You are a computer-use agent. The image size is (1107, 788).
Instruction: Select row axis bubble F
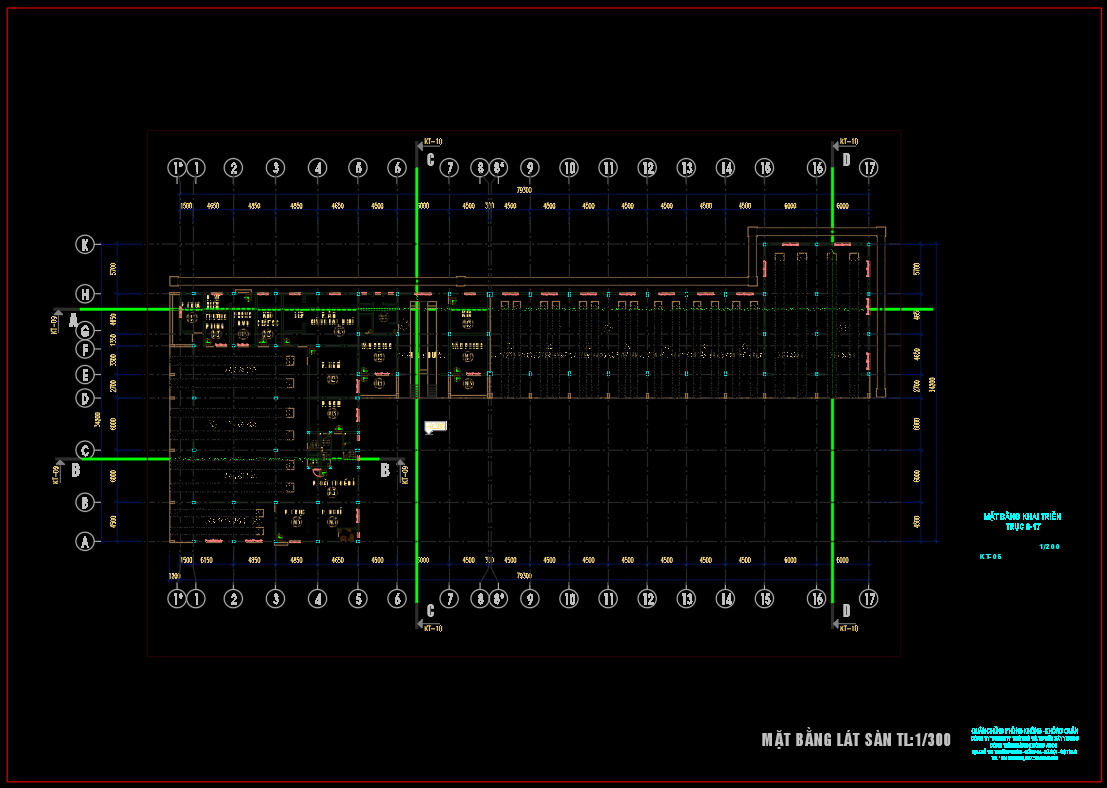point(86,350)
